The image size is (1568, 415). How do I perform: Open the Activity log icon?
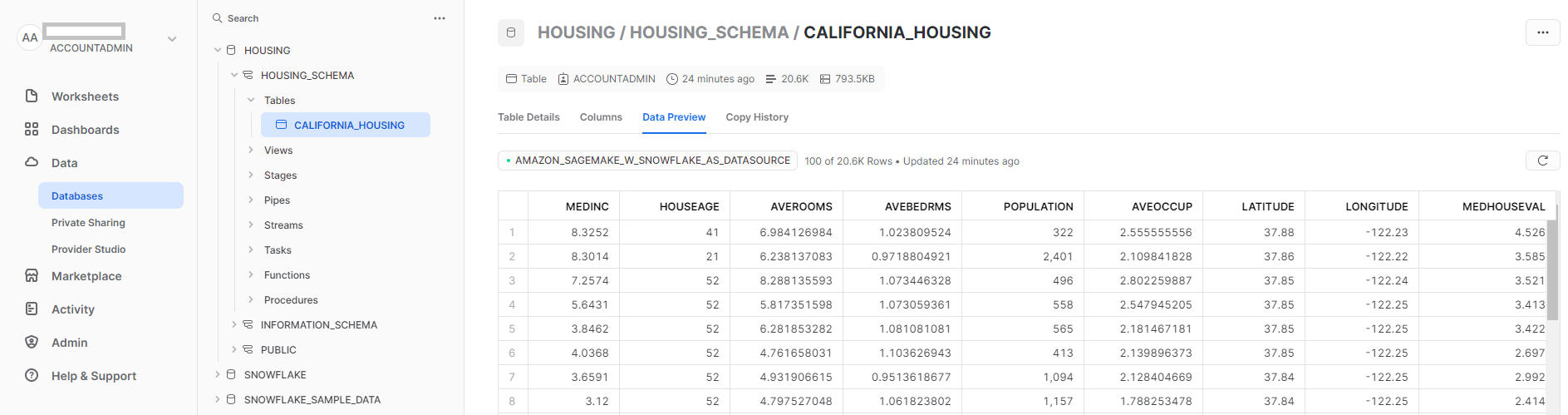32,309
